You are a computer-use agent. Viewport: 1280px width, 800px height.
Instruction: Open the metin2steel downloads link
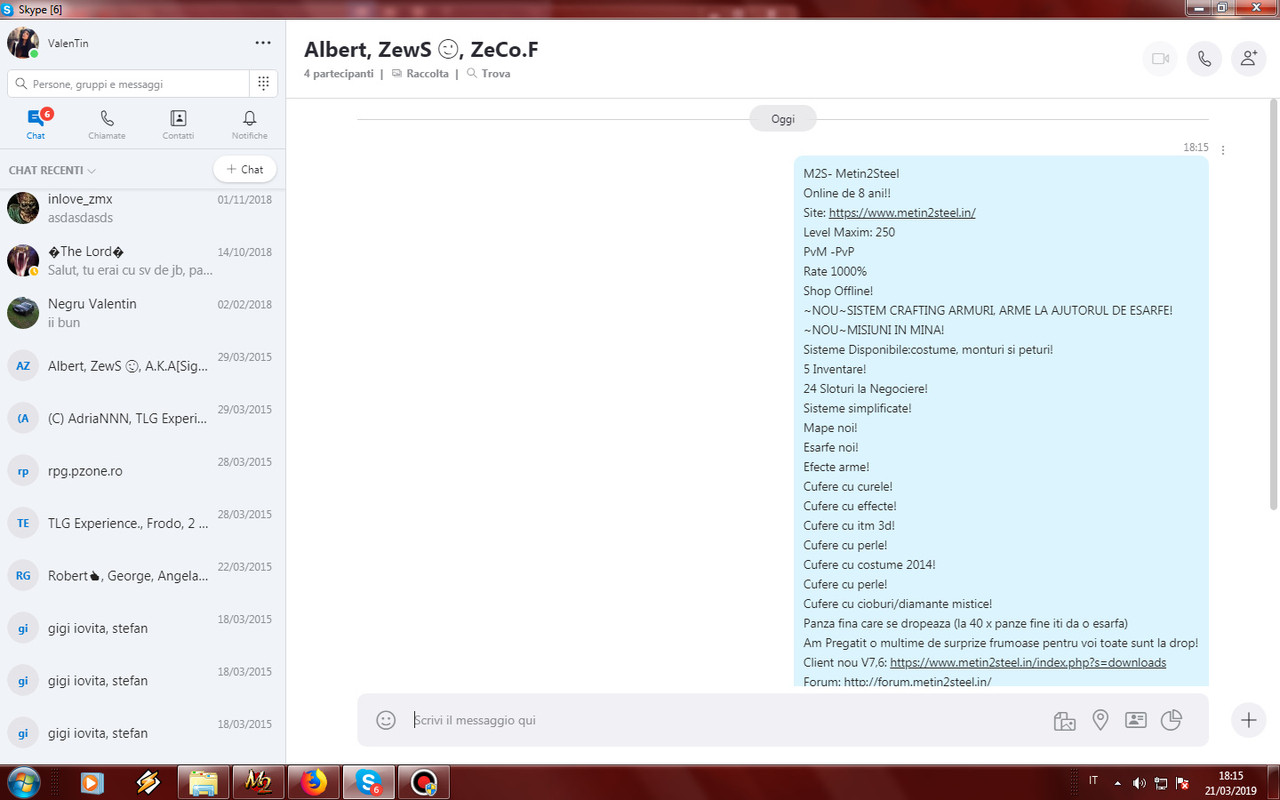point(1028,663)
